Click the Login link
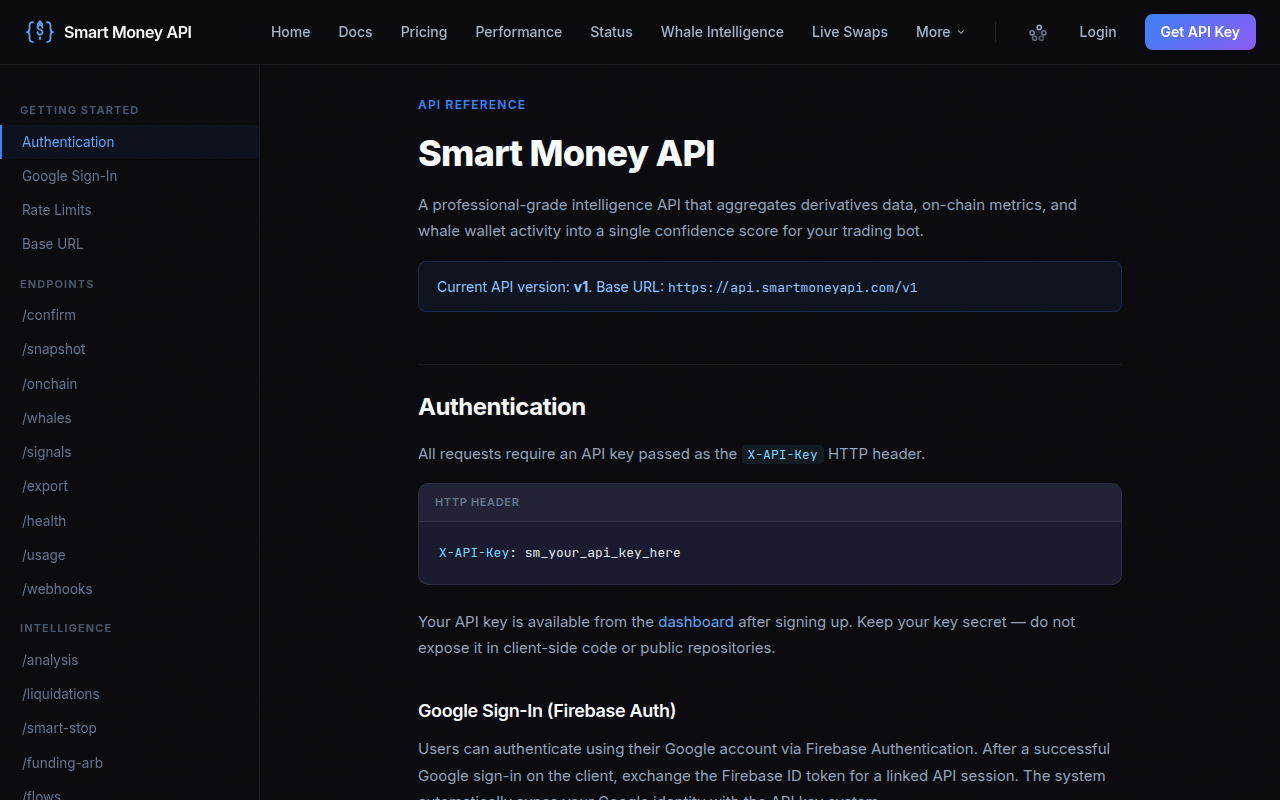 coord(1097,32)
